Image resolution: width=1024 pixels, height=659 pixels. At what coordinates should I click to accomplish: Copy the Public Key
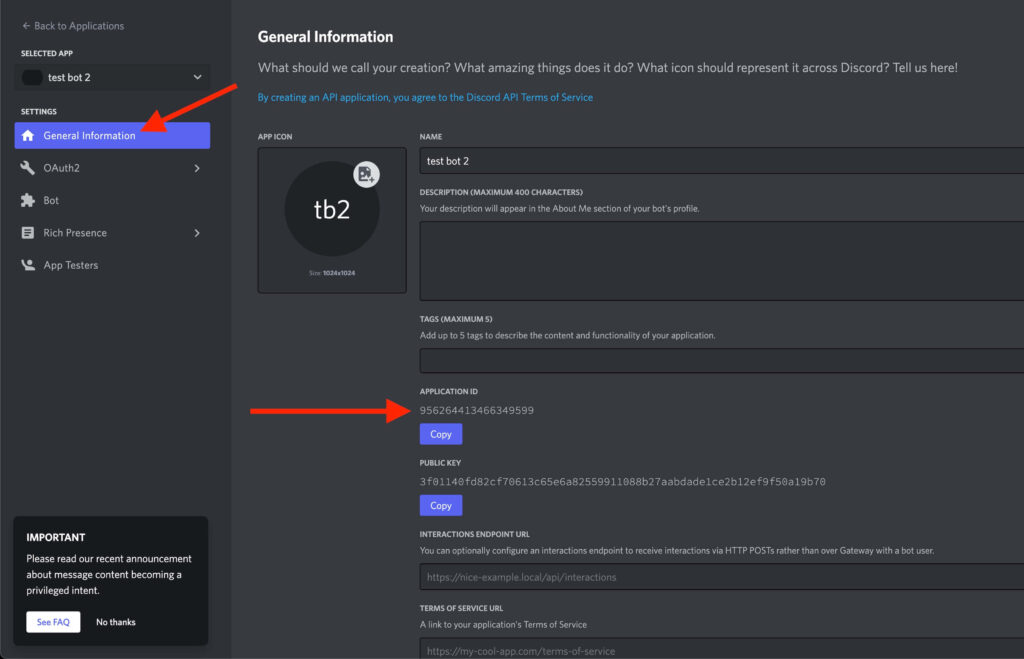pyautogui.click(x=441, y=506)
